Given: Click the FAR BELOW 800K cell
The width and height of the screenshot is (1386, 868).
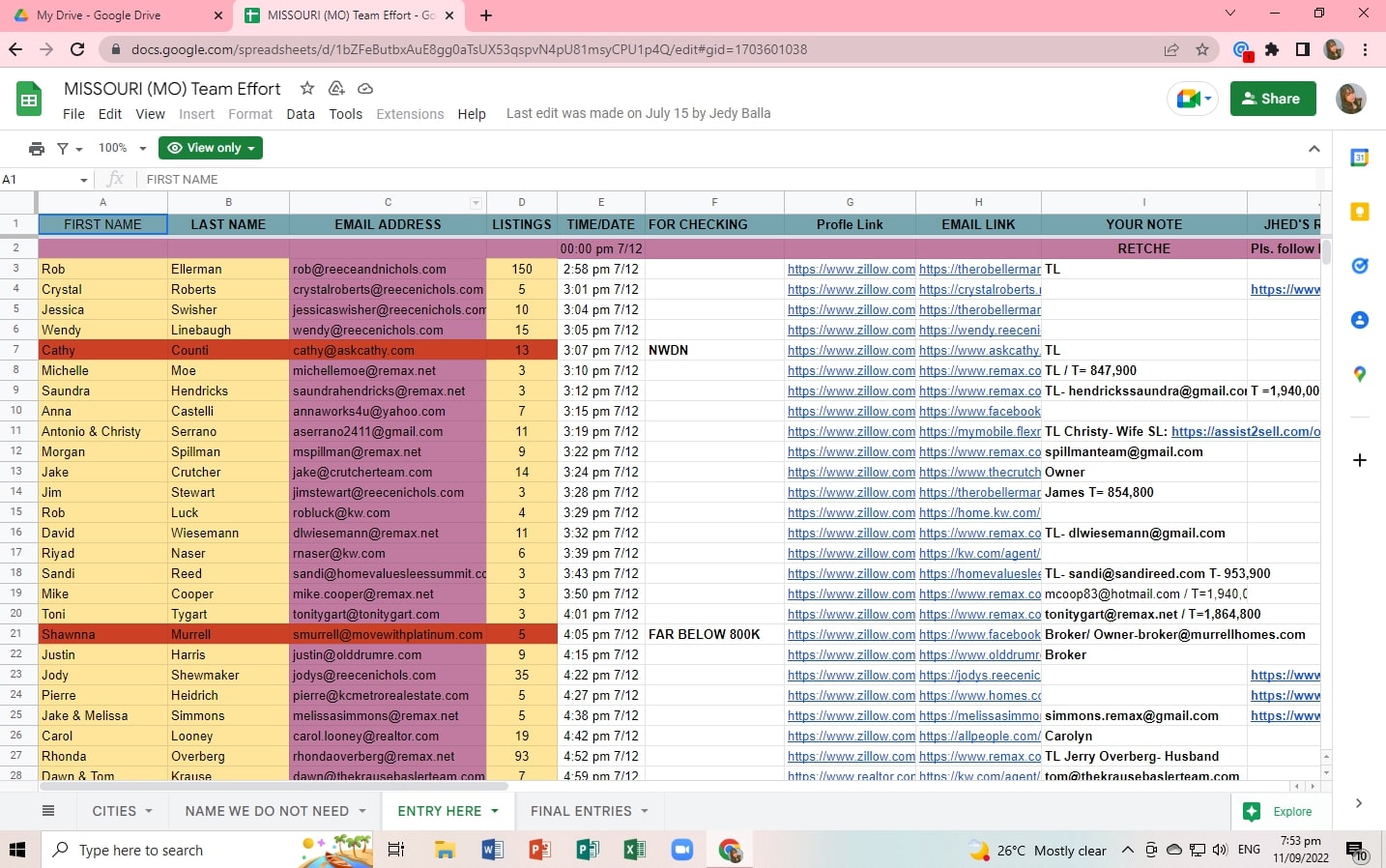Looking at the screenshot, I should pos(714,634).
